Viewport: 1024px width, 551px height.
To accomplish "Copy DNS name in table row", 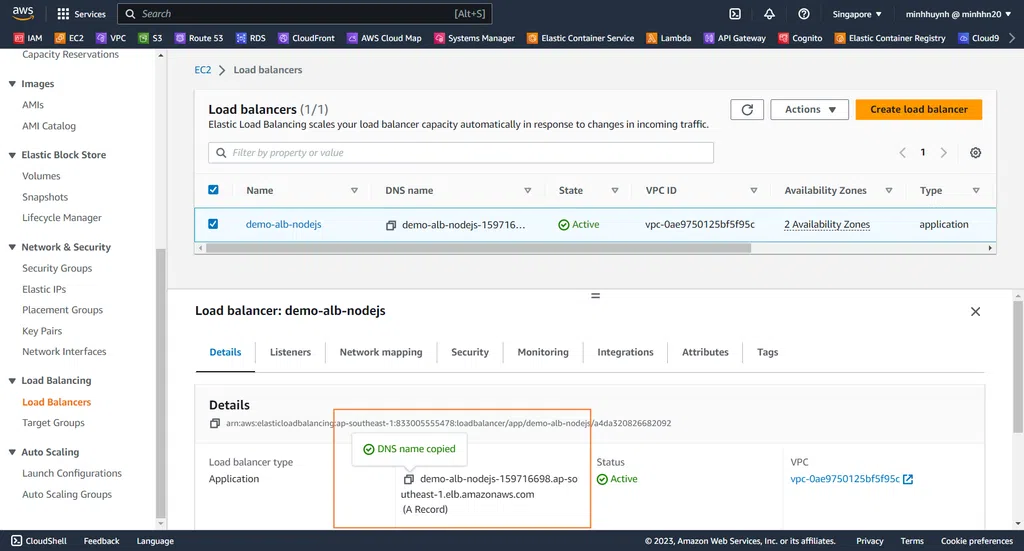I will click(391, 225).
